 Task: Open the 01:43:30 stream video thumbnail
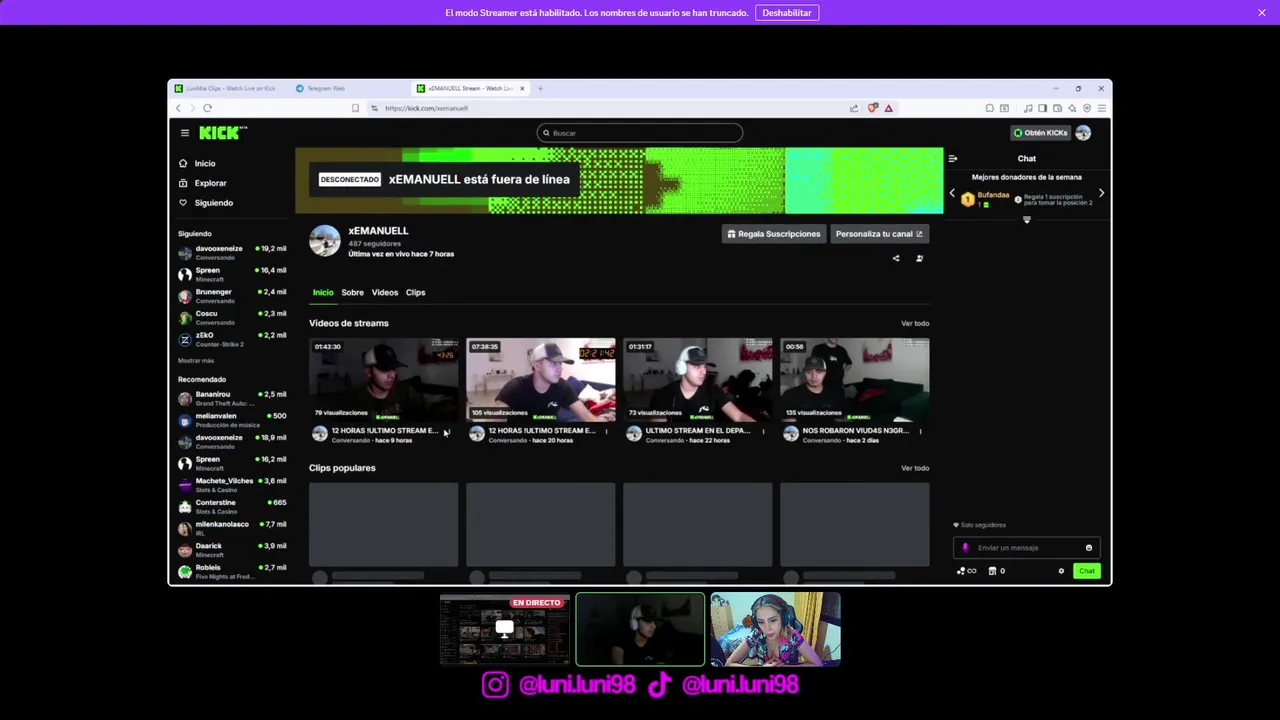(x=384, y=380)
